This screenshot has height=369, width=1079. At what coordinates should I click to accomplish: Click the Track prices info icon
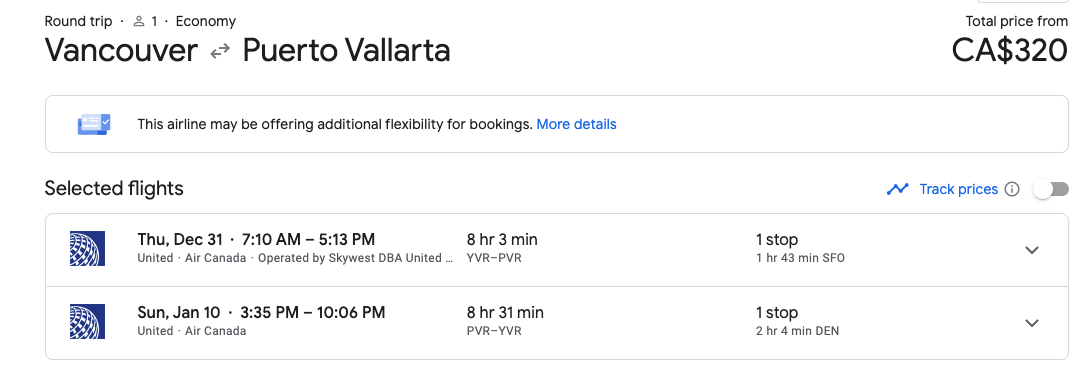(1012, 189)
